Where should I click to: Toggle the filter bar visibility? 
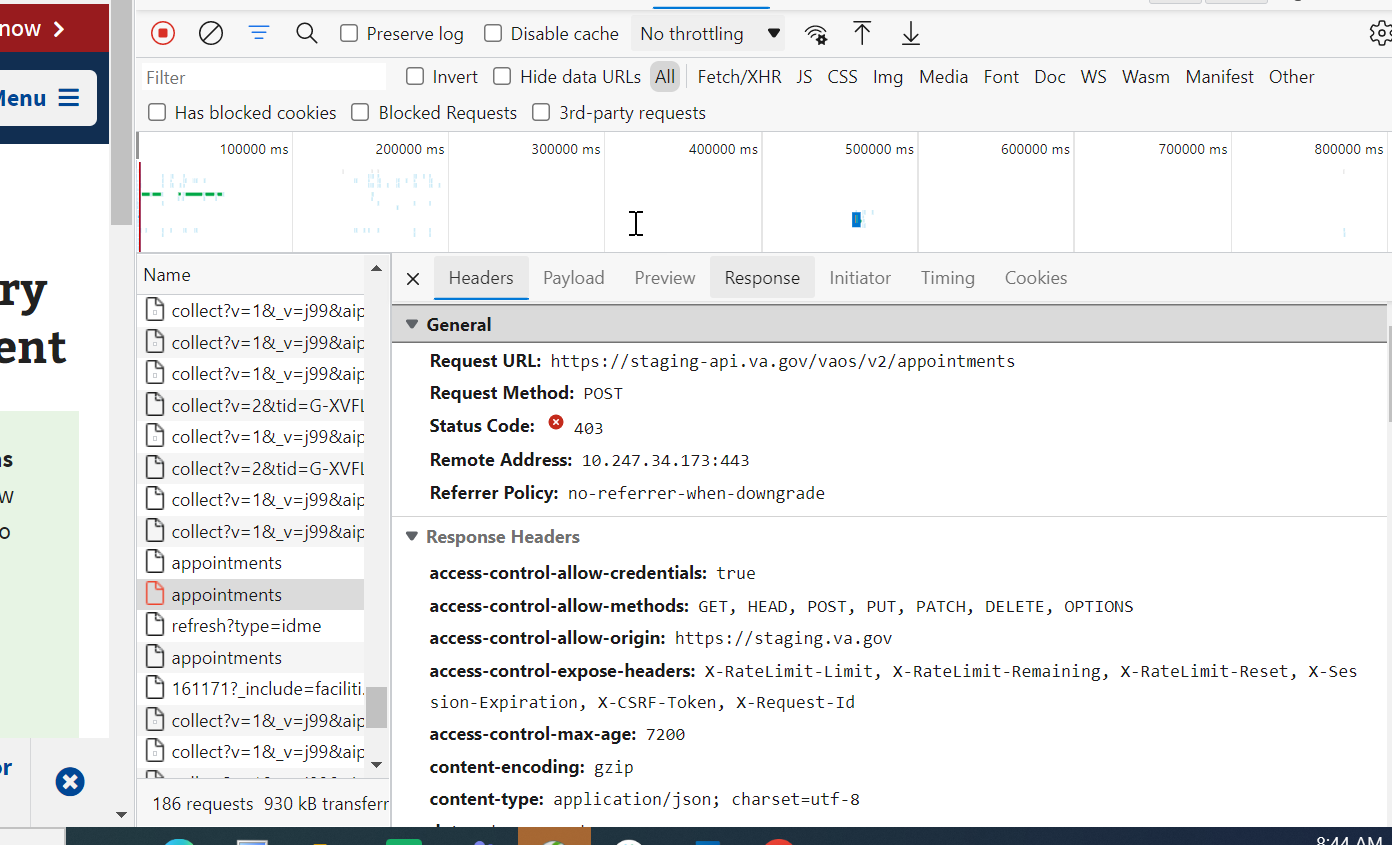(x=258, y=33)
